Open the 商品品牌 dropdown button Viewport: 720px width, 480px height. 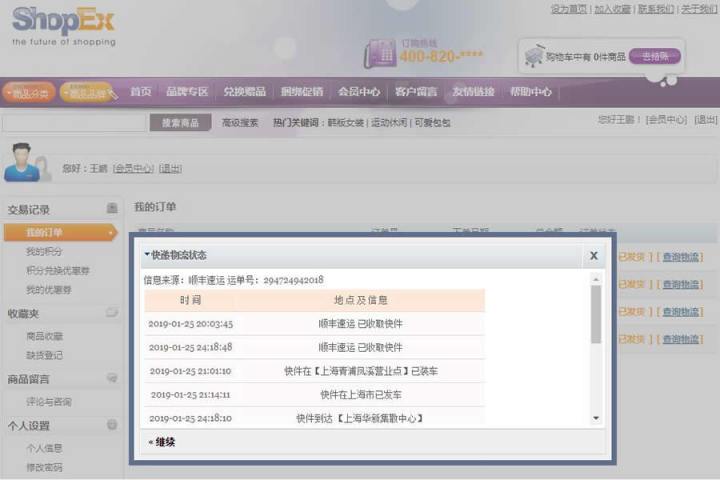point(88,92)
